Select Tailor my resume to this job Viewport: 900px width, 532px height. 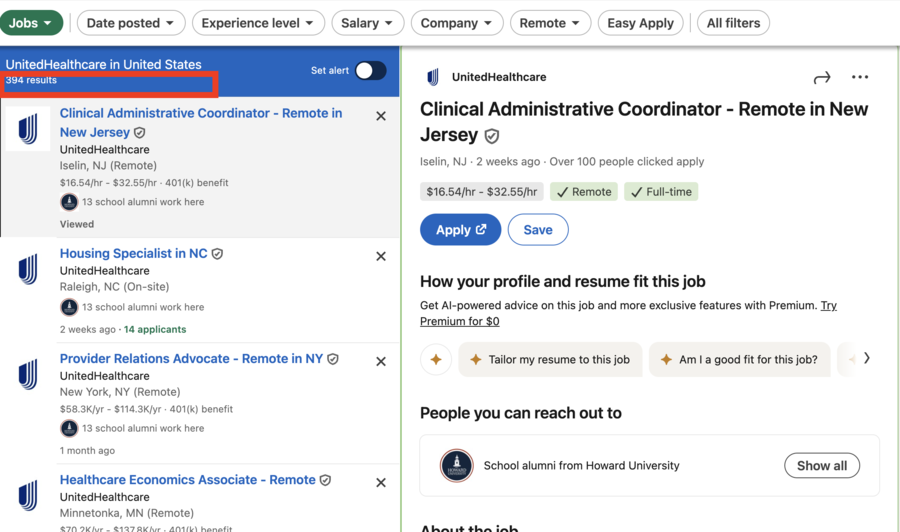click(550, 359)
